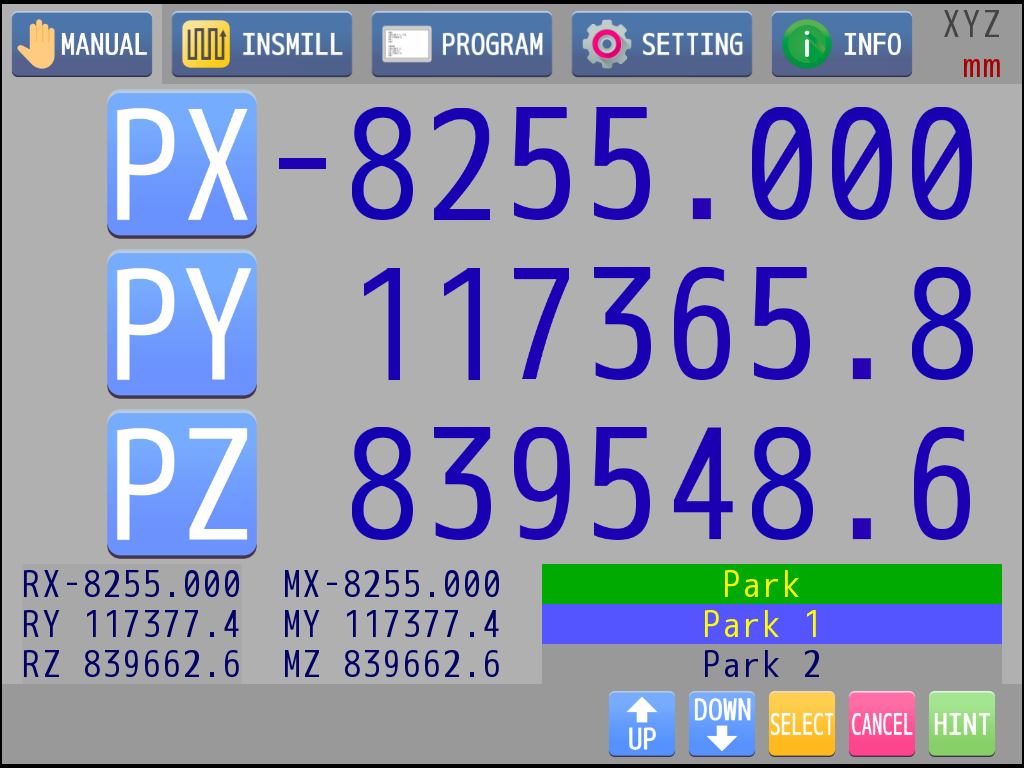Viewport: 1024px width, 768px height.
Task: Click the DOWN arrow button
Action: [722, 724]
